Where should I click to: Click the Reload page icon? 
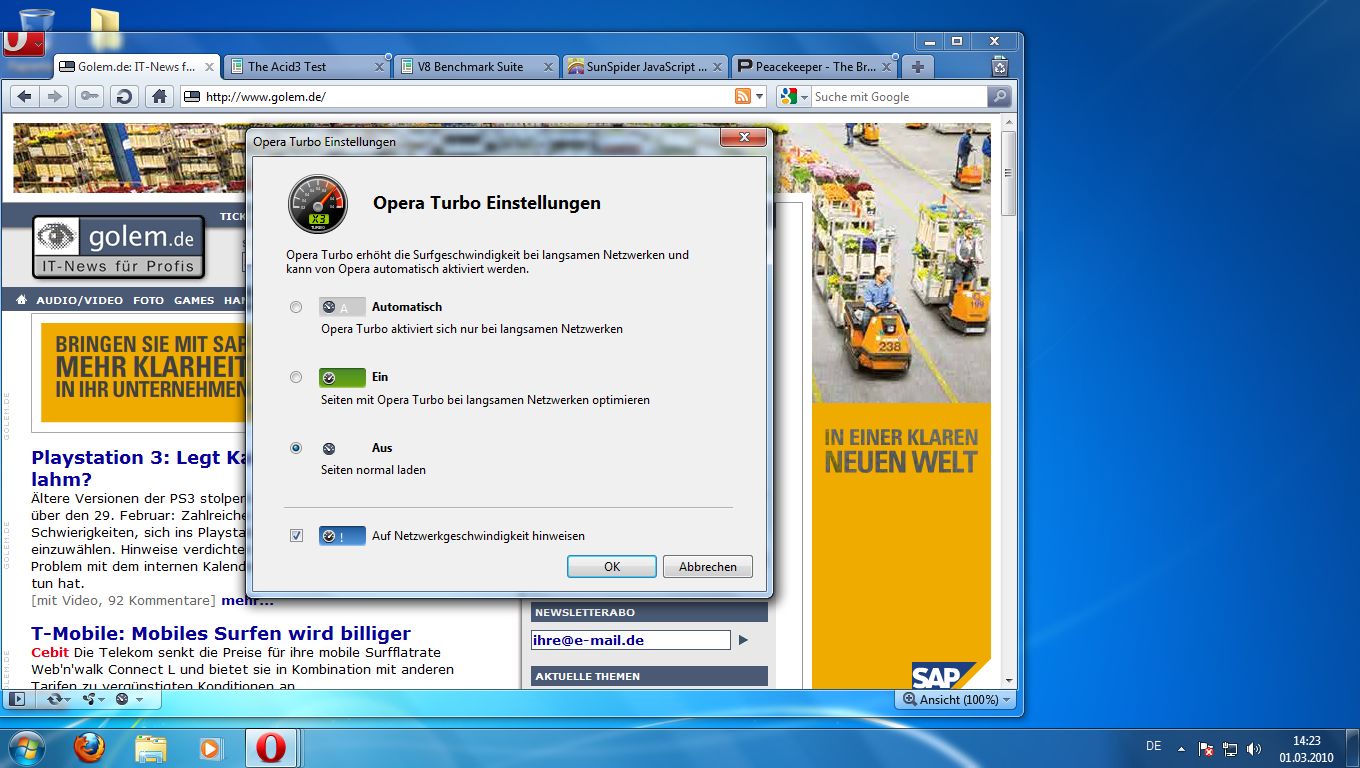(x=124, y=96)
